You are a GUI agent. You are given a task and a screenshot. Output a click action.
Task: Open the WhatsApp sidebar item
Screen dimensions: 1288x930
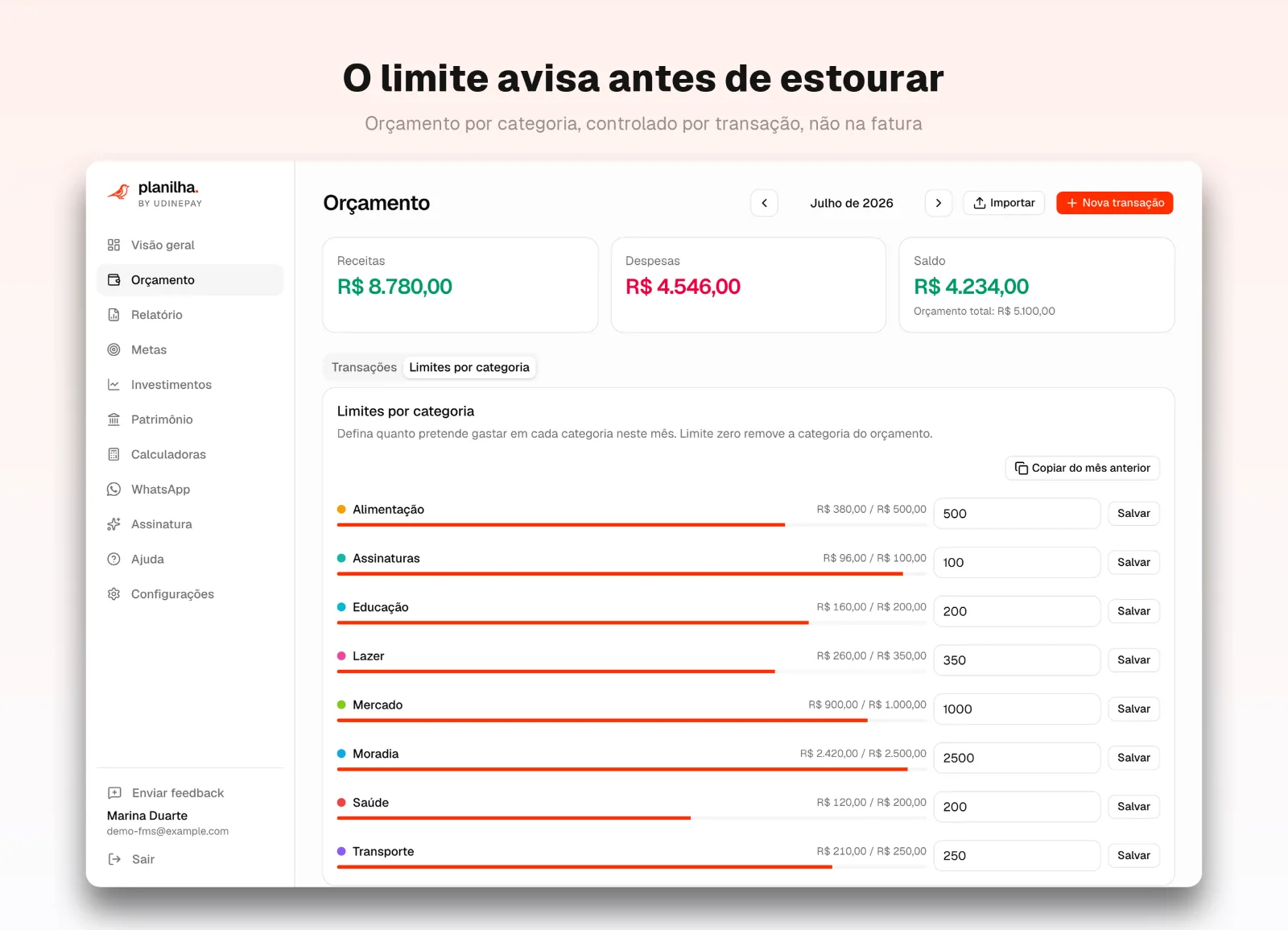[190, 489]
